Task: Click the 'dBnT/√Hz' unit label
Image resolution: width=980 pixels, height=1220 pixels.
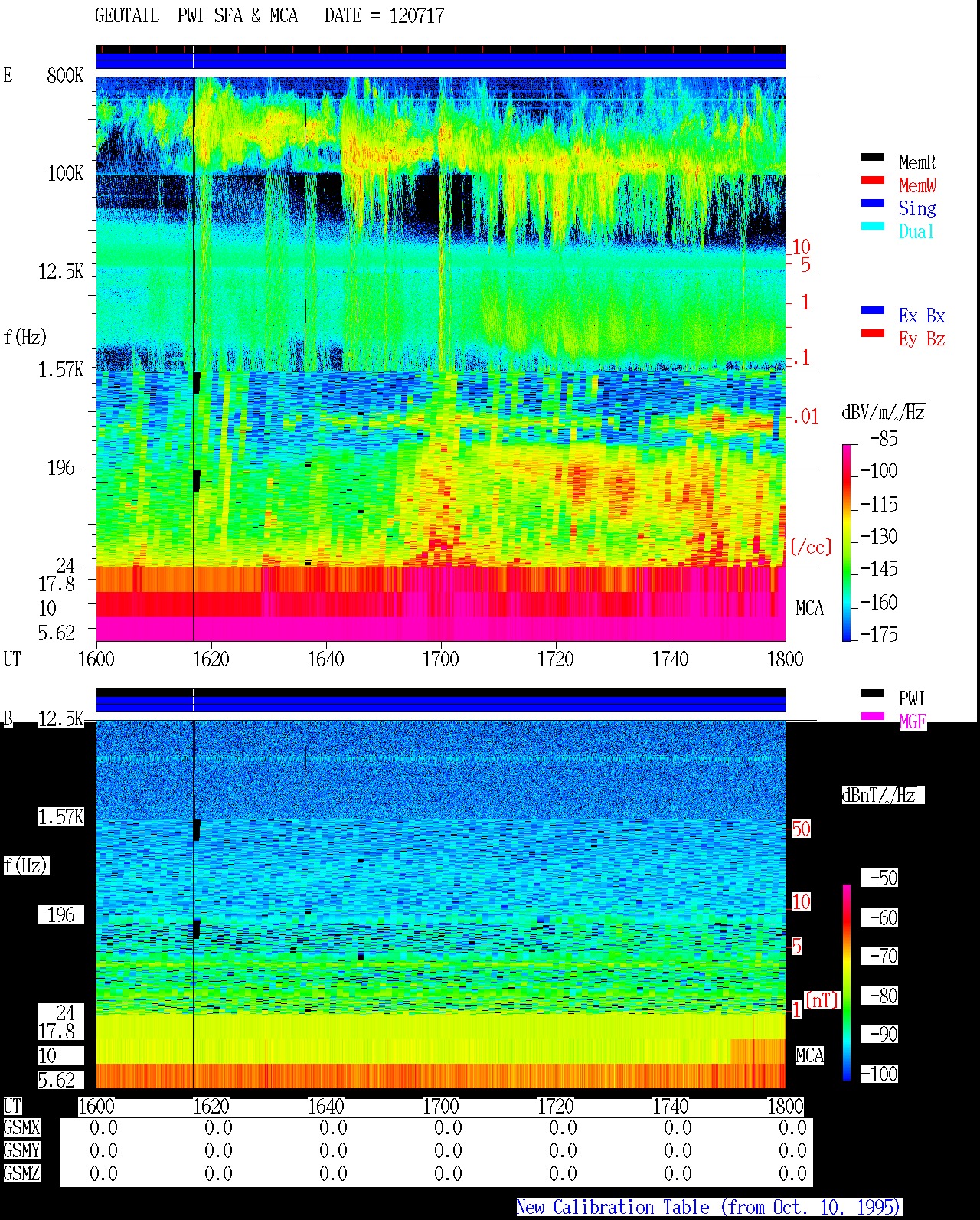Action: click(x=883, y=795)
